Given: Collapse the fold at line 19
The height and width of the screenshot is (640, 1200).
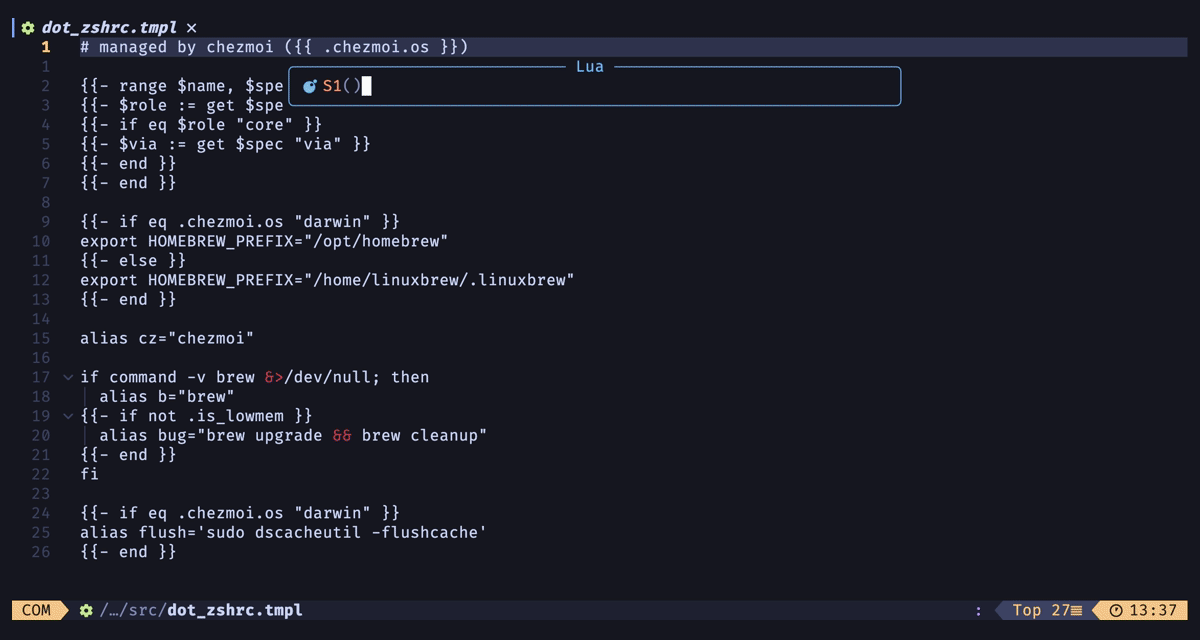Looking at the screenshot, I should tap(68, 416).
